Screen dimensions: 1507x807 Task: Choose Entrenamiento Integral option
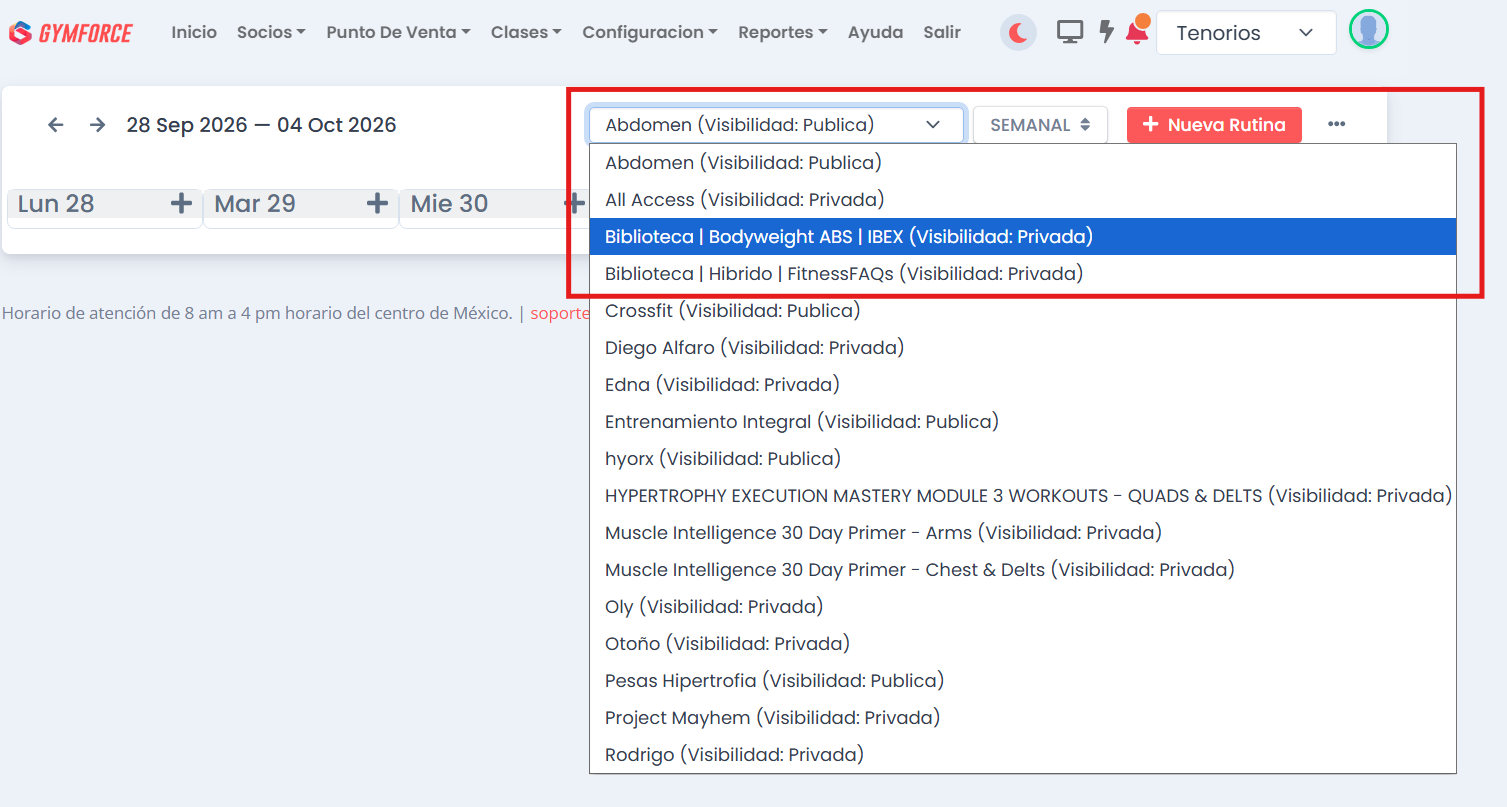click(1023, 421)
